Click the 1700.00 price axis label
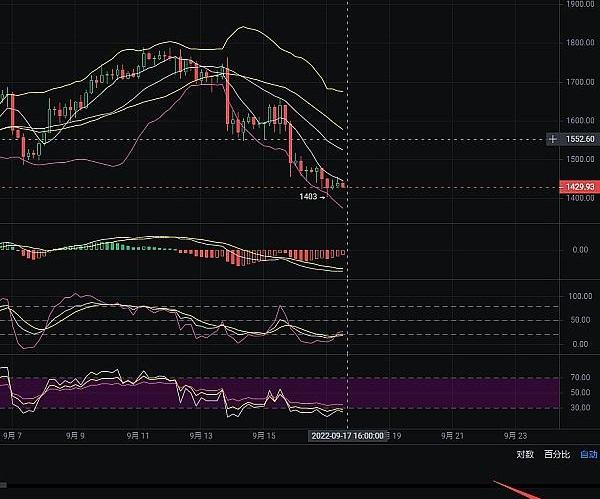Image resolution: width=600 pixels, height=499 pixels. click(x=580, y=82)
